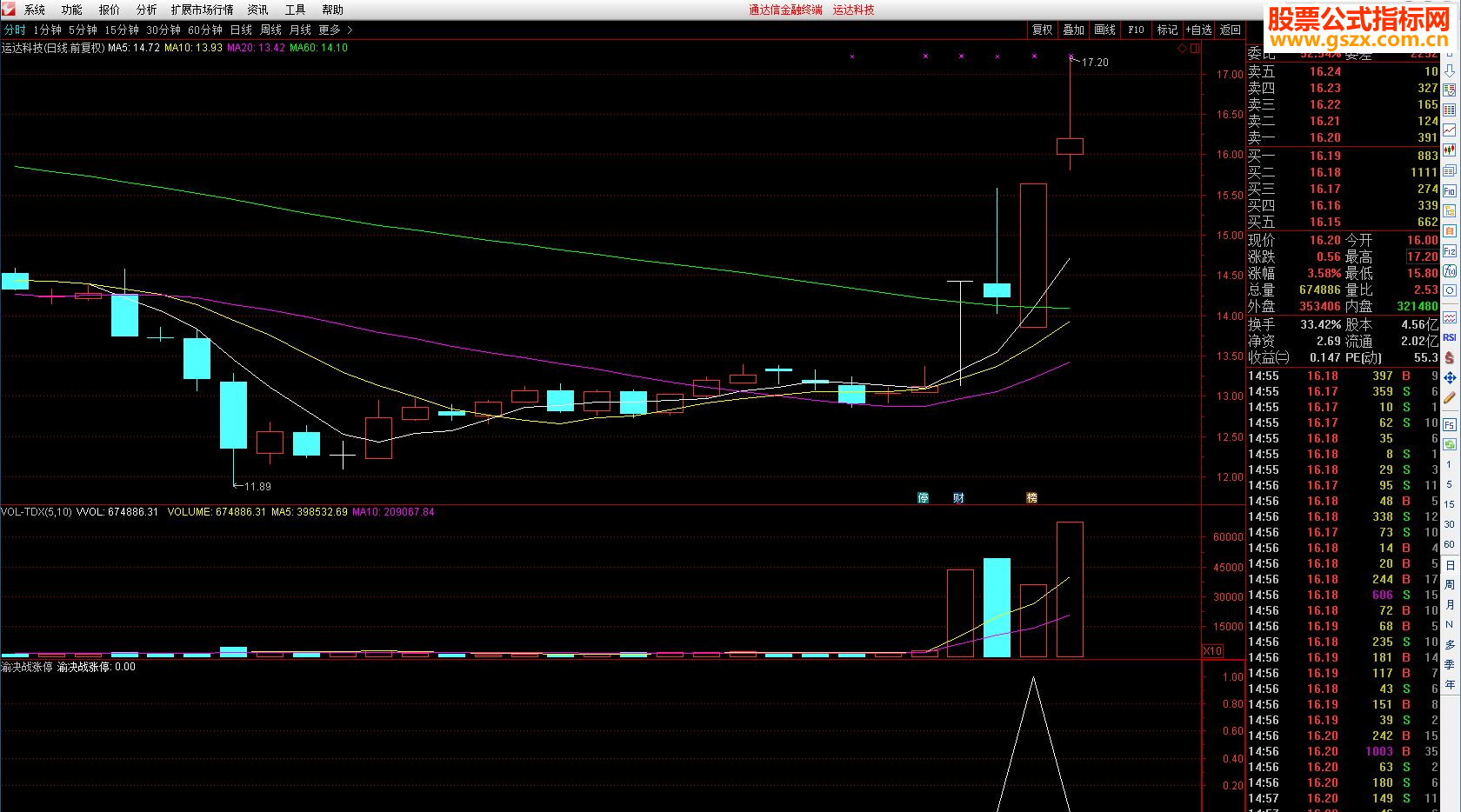Open the f(x) formula icon
The image size is (1461, 812).
point(1450,270)
